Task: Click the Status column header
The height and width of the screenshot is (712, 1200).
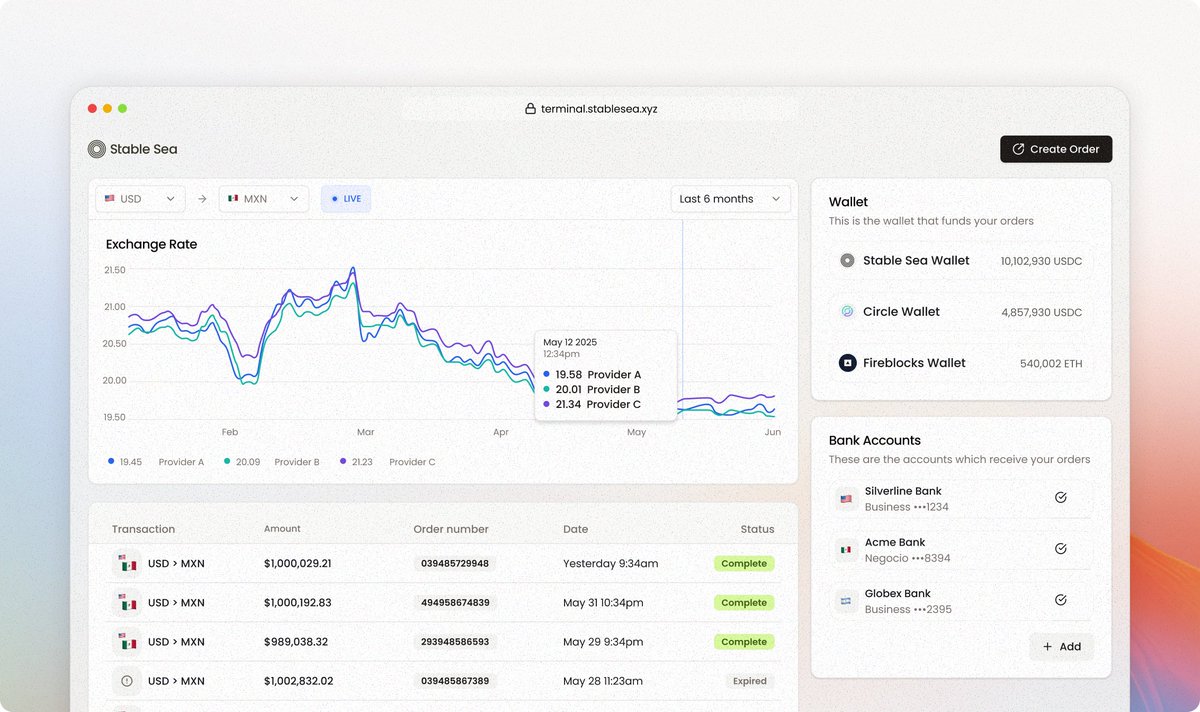Action: [x=757, y=529]
